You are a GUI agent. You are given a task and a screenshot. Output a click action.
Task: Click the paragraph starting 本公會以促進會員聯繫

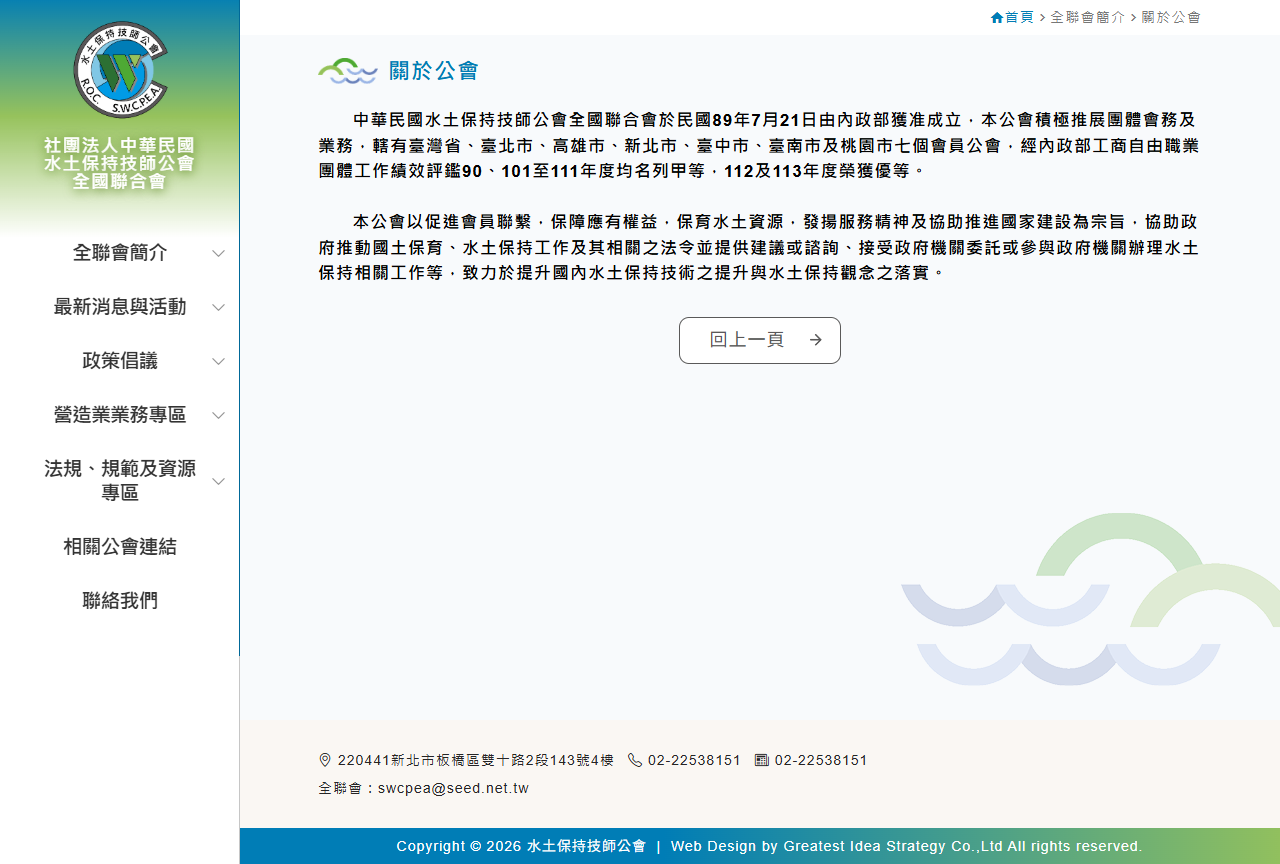pos(759,247)
